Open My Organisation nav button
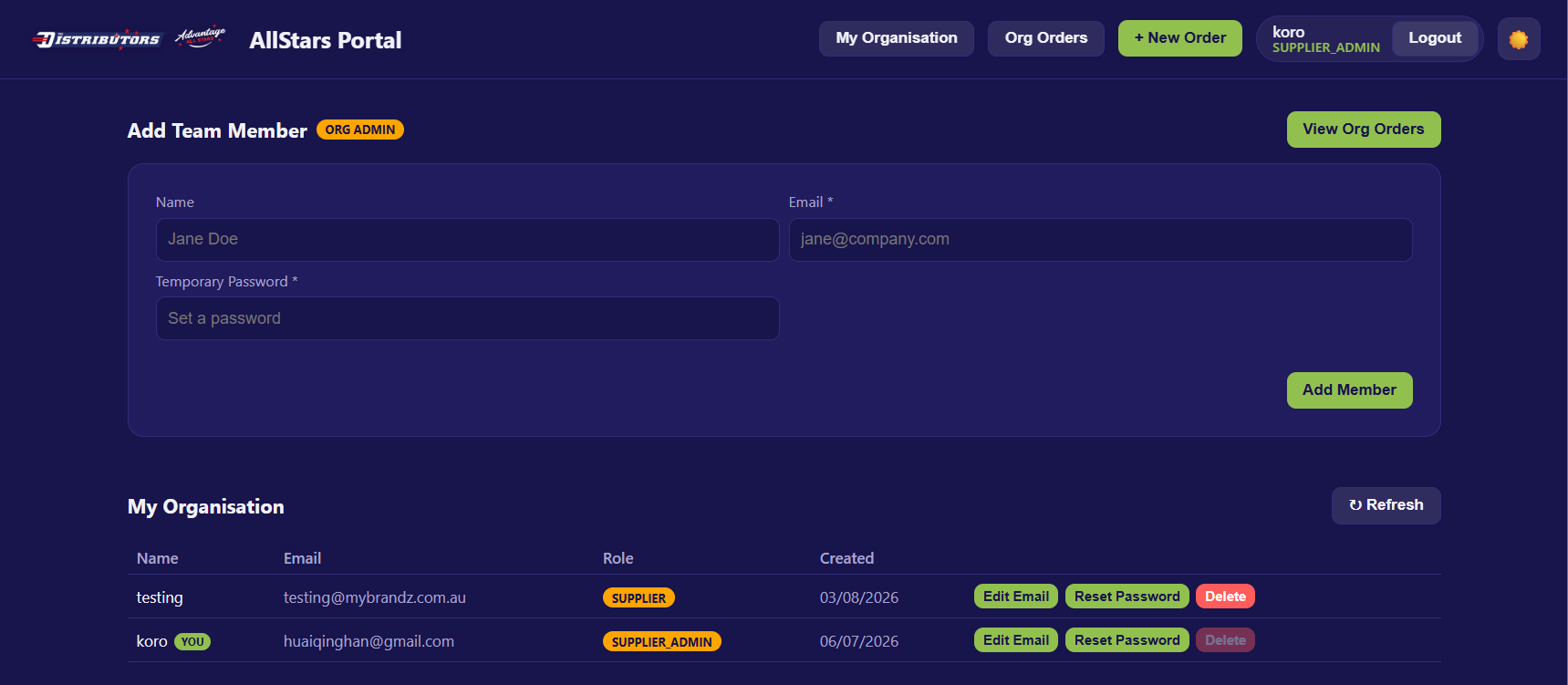This screenshot has width=1568, height=685. tap(897, 38)
